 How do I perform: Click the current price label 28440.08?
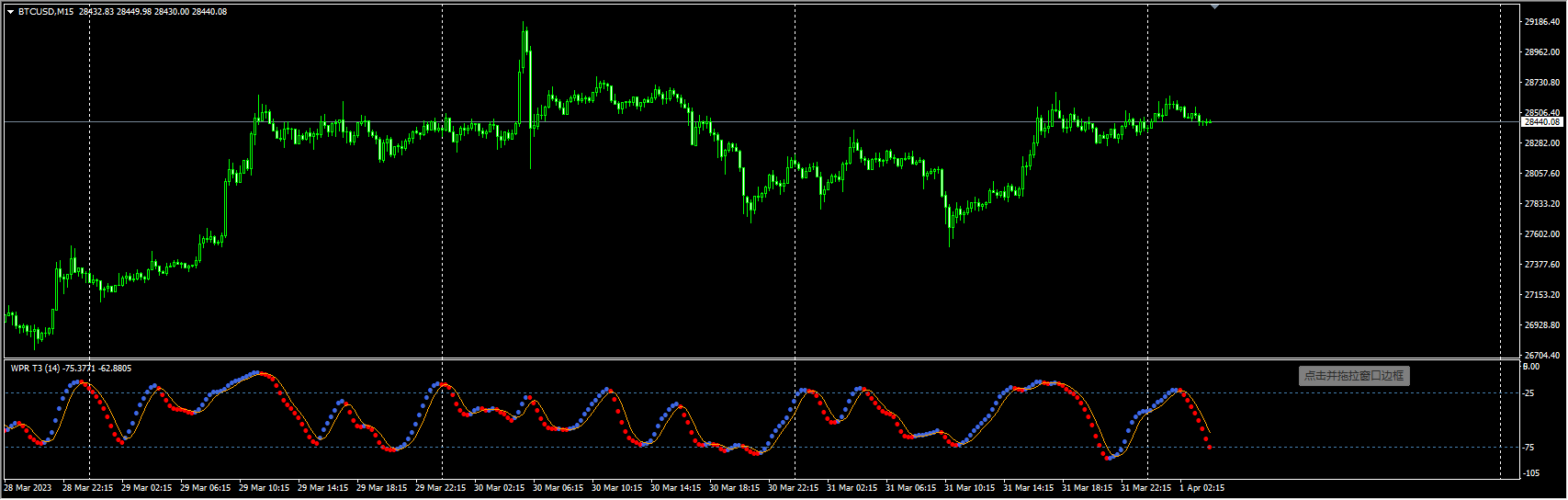click(x=1542, y=121)
